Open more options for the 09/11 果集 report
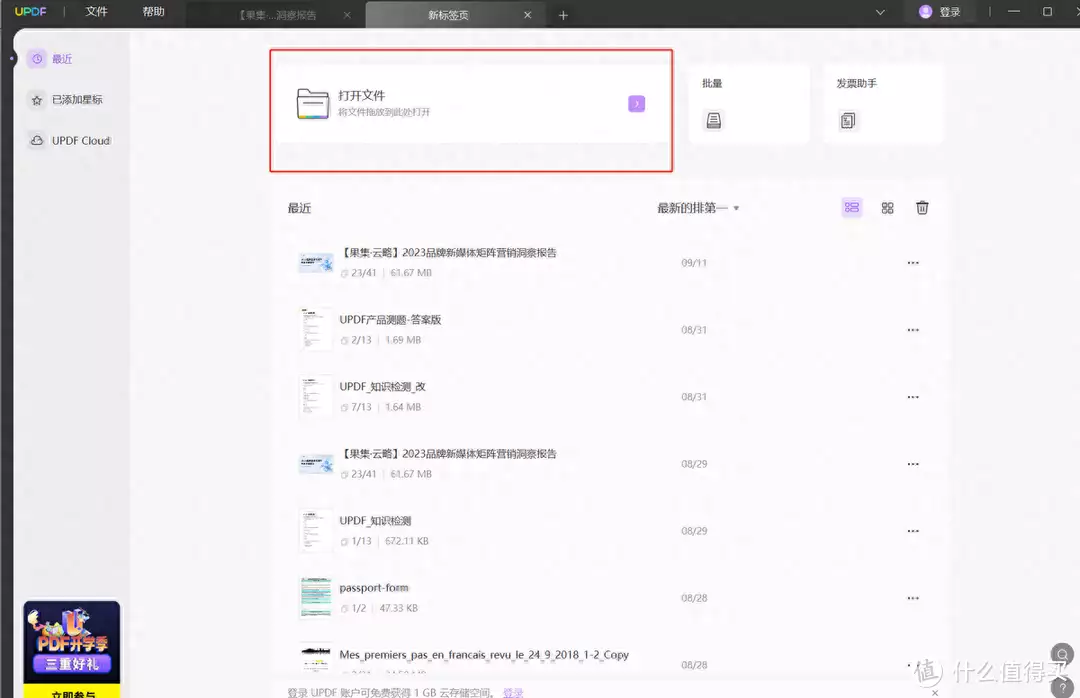The image size is (1080, 698). (913, 263)
